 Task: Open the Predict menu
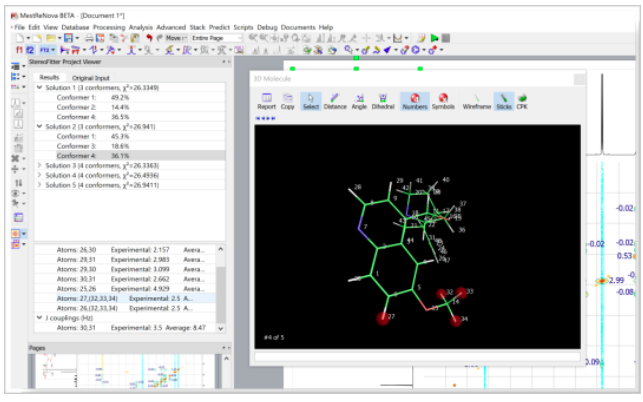(x=219, y=27)
